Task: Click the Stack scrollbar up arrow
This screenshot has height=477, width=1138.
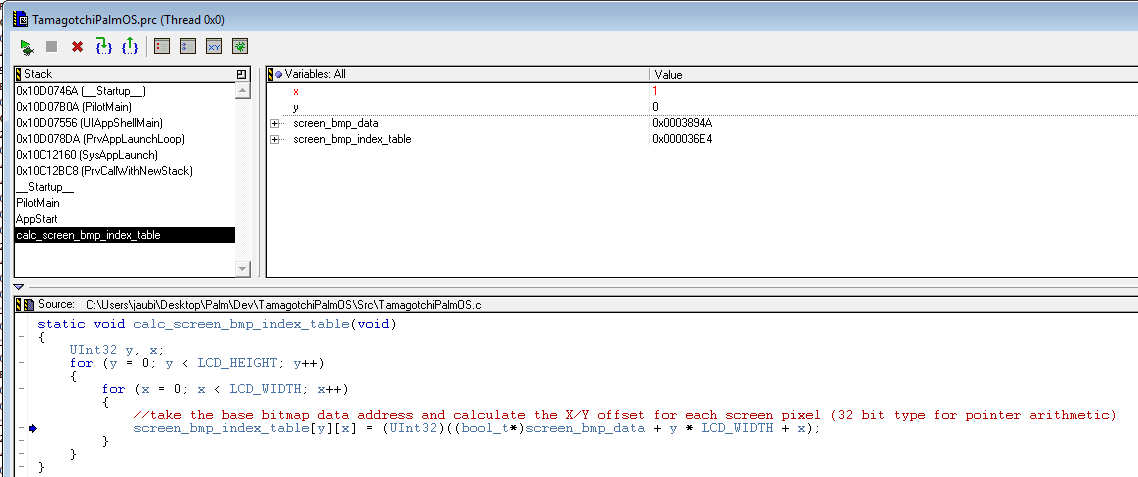Action: pyautogui.click(x=243, y=91)
